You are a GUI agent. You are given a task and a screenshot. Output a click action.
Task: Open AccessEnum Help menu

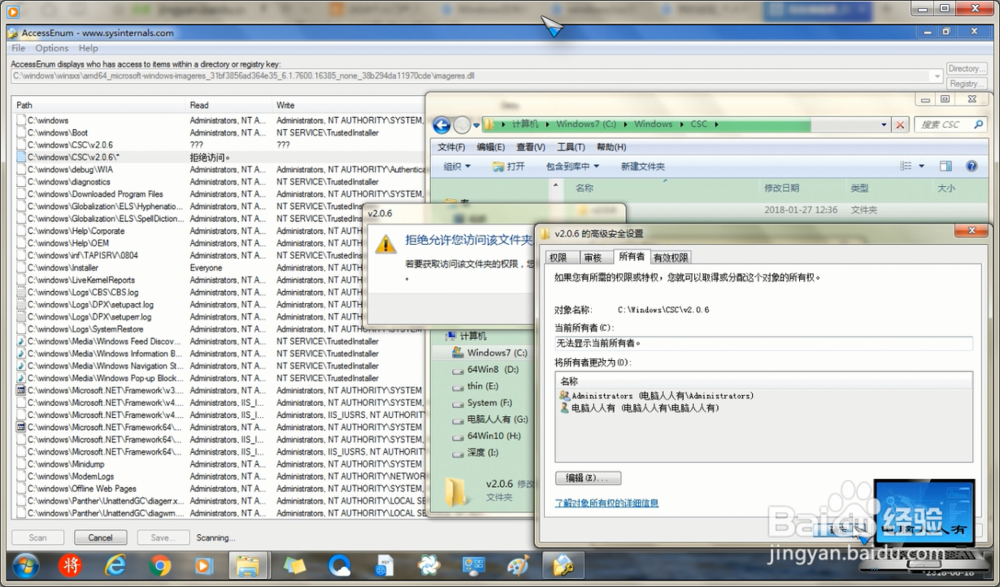[x=88, y=48]
